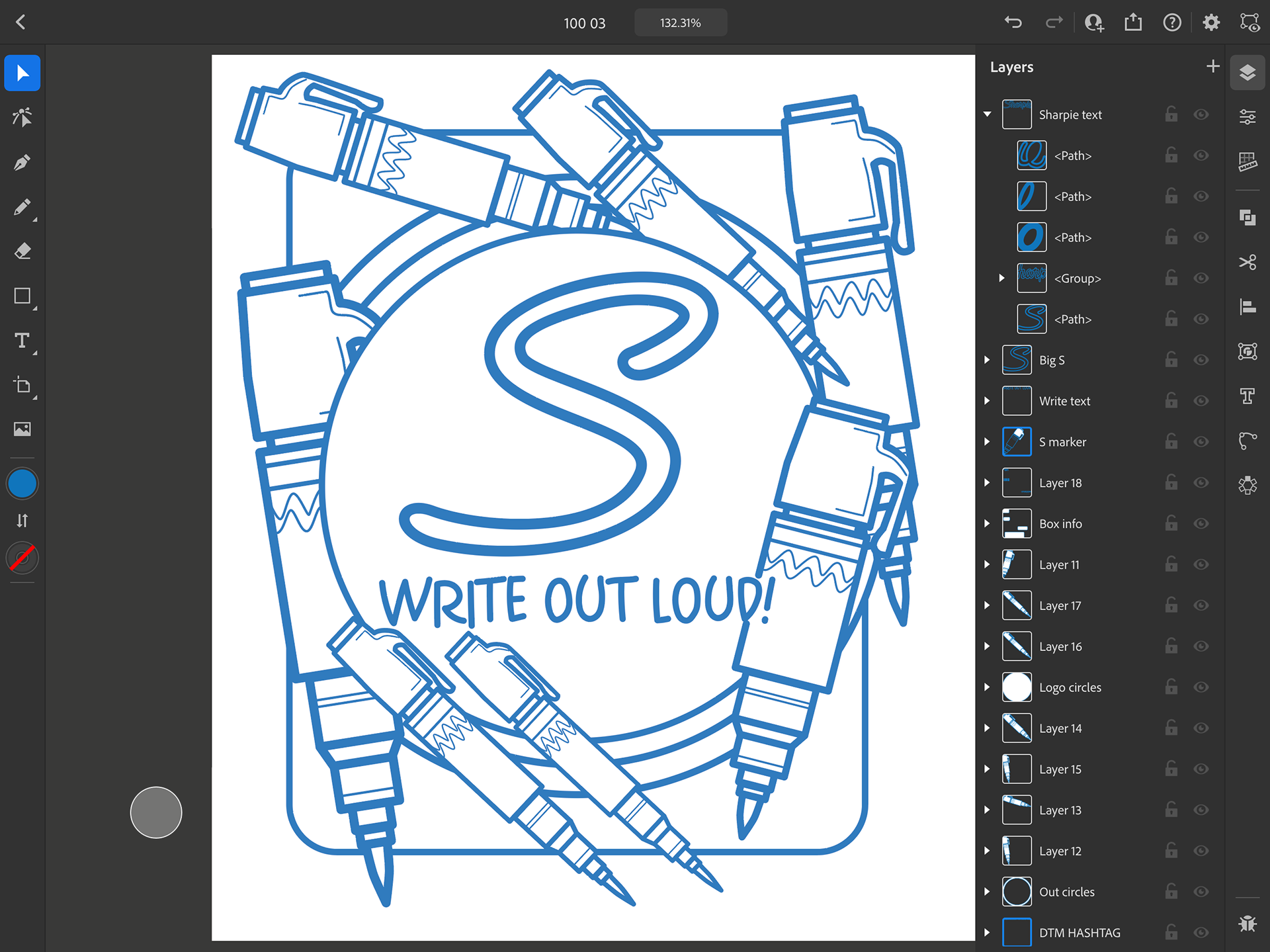Open the Align panel
The image size is (1270, 952).
(1248, 307)
